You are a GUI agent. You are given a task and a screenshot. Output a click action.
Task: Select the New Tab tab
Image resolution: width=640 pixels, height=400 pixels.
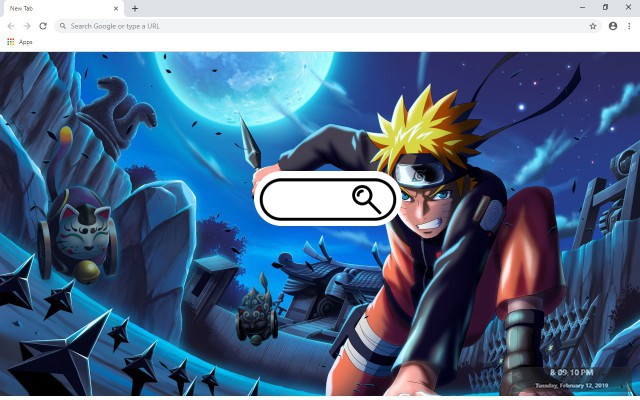click(62, 8)
